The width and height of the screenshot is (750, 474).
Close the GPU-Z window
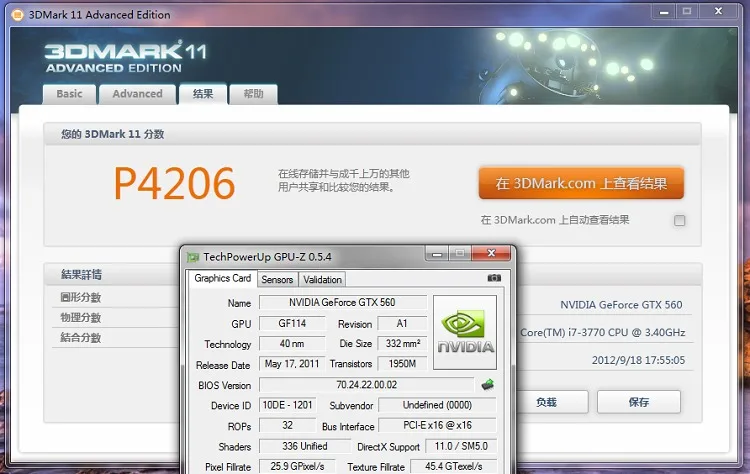[x=491, y=254]
